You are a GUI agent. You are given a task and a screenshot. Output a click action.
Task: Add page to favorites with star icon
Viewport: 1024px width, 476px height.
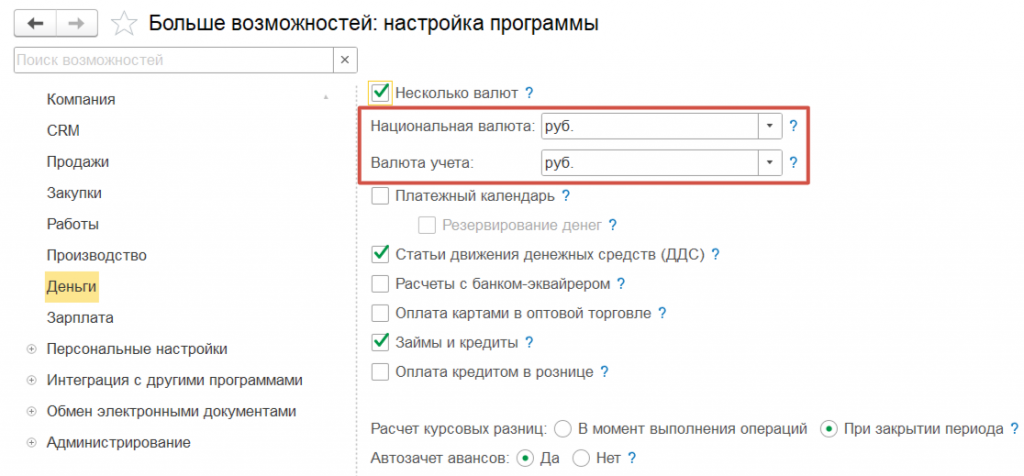pos(124,23)
